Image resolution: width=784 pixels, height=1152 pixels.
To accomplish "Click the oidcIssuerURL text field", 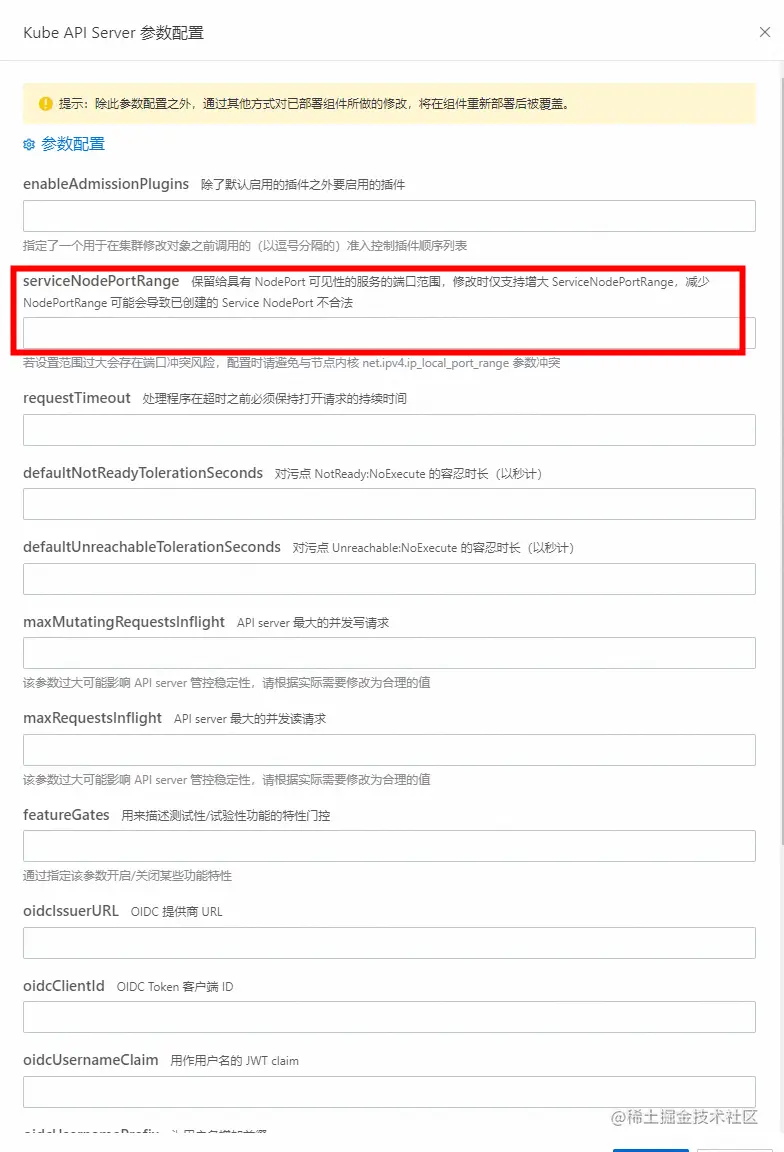I will point(389,943).
